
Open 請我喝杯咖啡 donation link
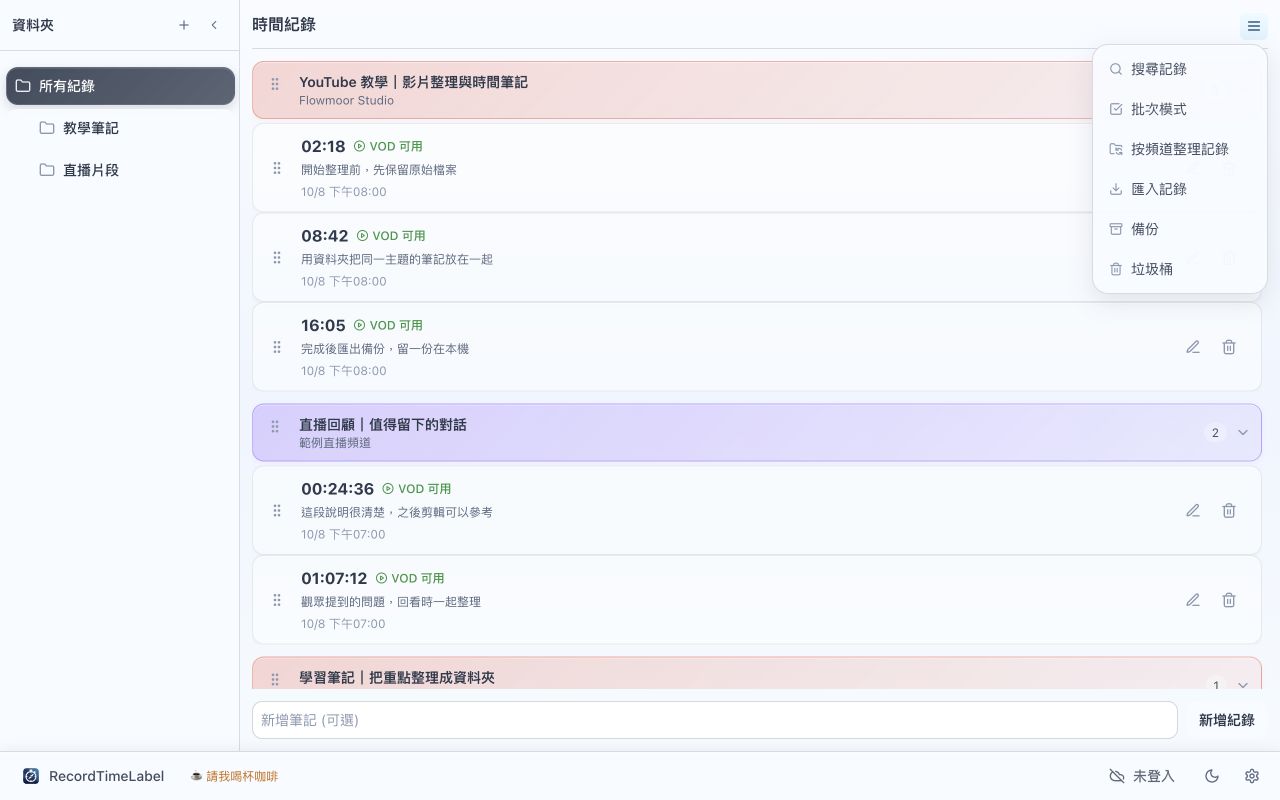coord(234,776)
